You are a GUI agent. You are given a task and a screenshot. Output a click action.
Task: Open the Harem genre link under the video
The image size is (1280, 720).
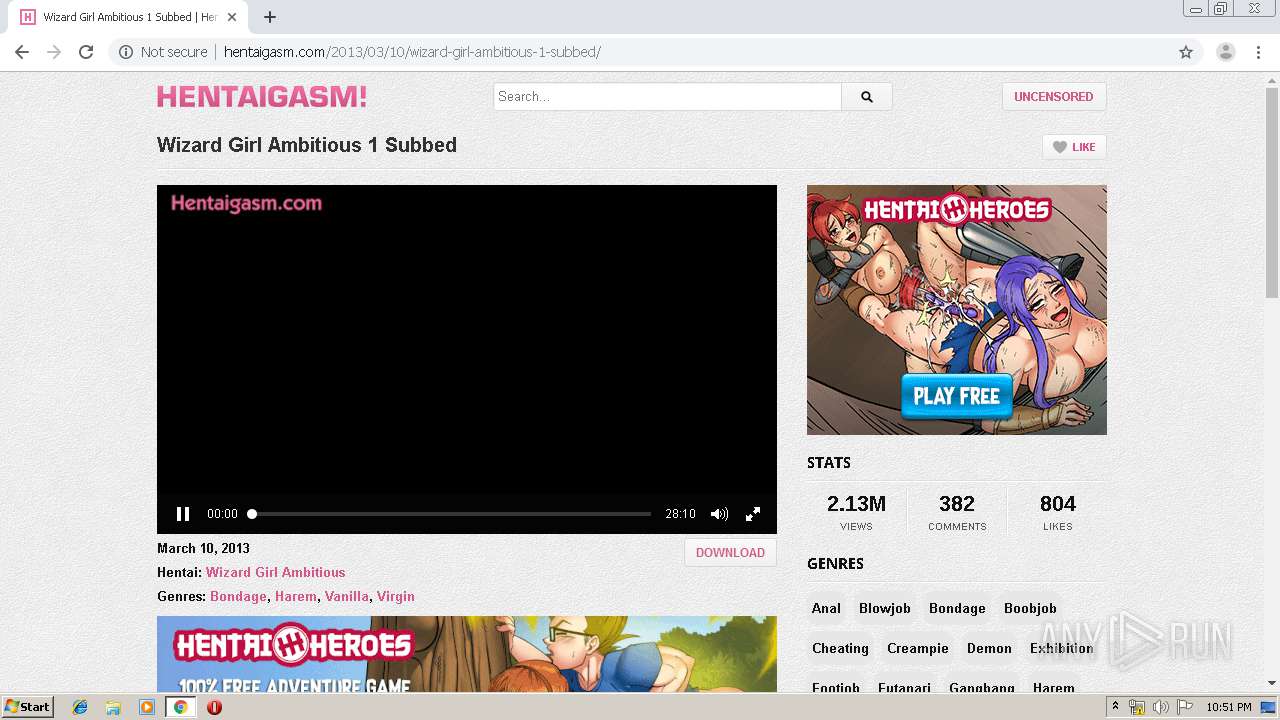click(295, 596)
